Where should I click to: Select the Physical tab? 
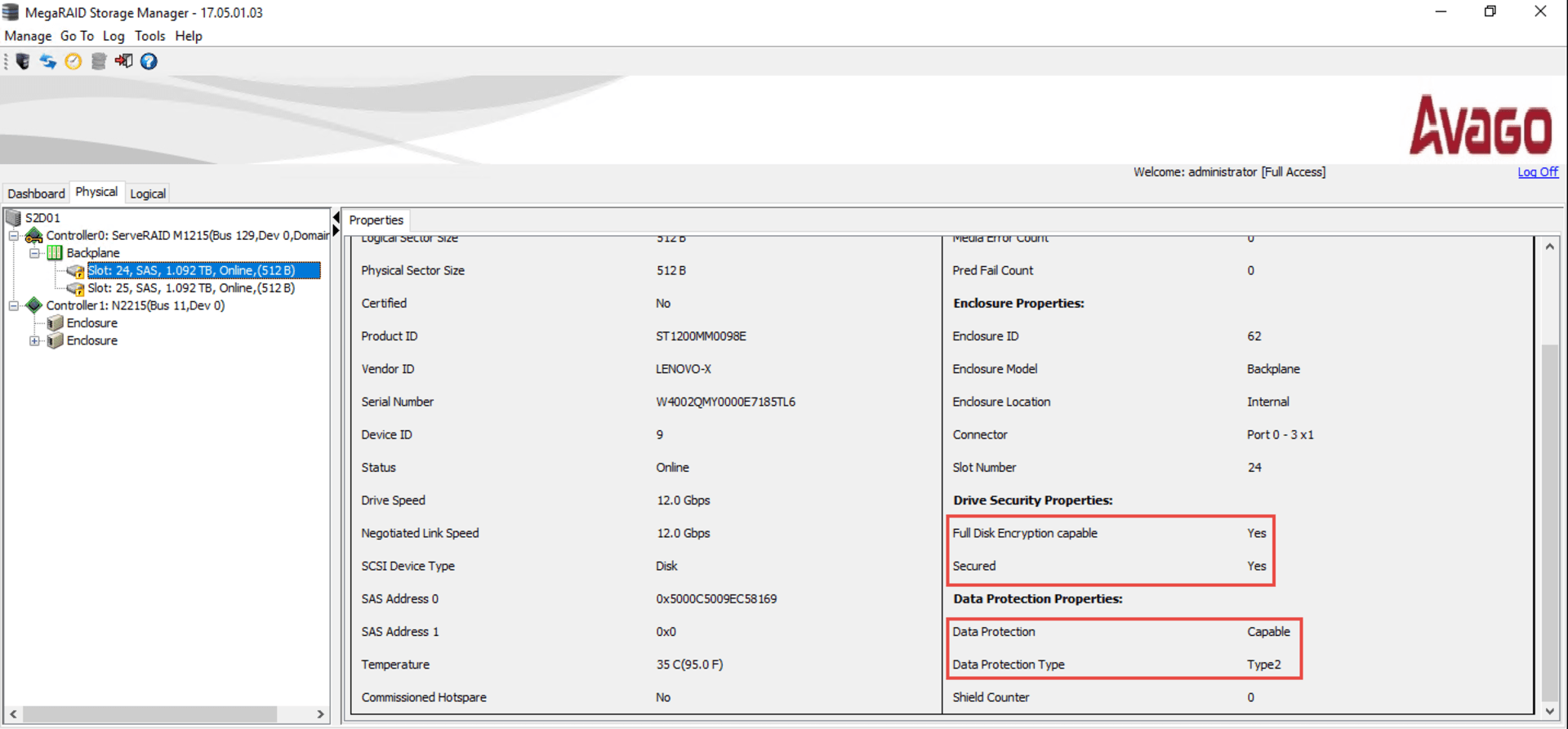(x=96, y=192)
